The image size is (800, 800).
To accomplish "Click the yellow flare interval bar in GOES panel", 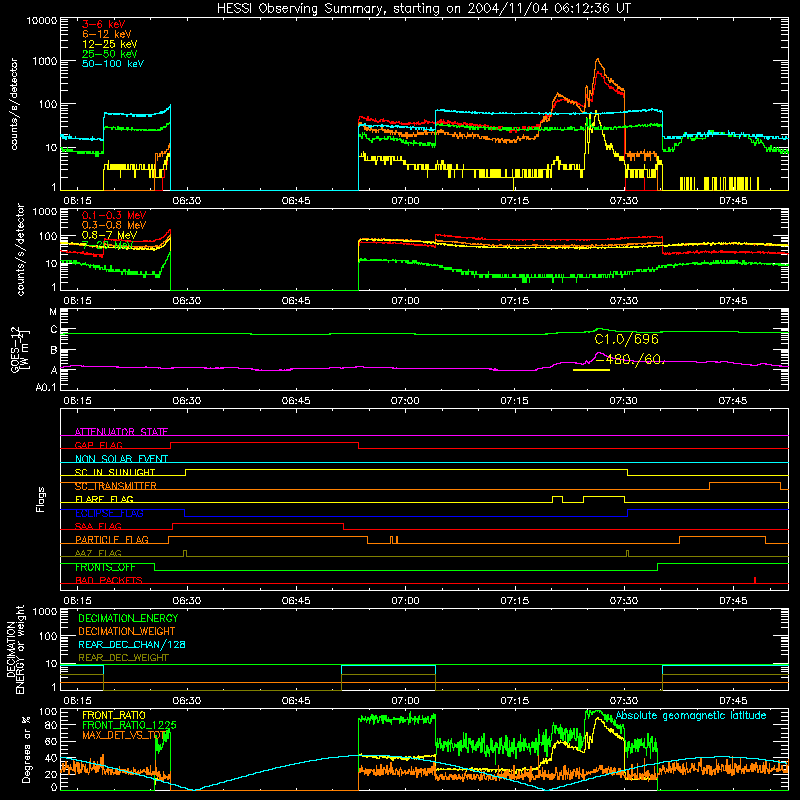I will [591, 370].
